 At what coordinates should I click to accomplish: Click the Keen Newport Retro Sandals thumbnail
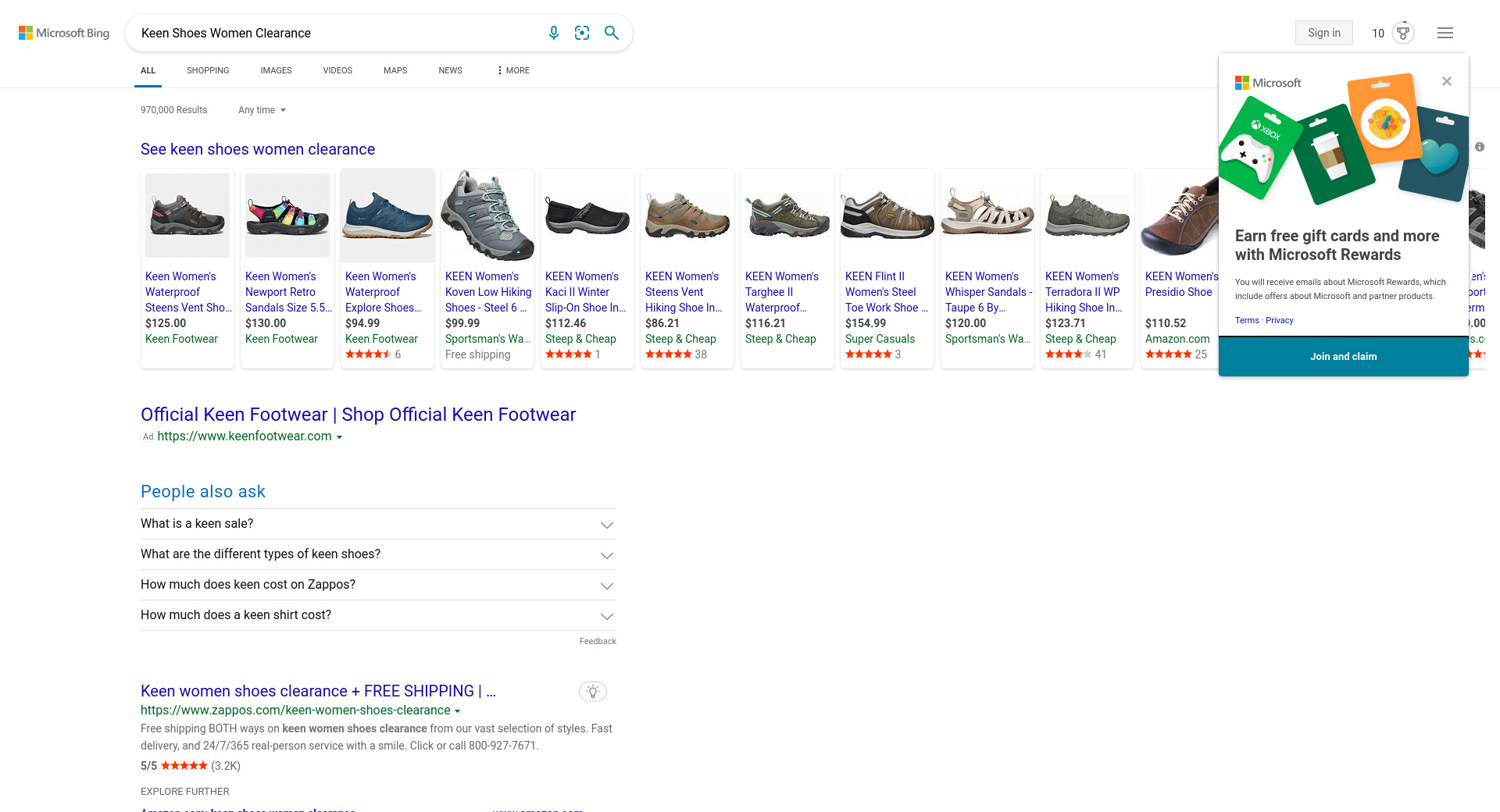(287, 215)
